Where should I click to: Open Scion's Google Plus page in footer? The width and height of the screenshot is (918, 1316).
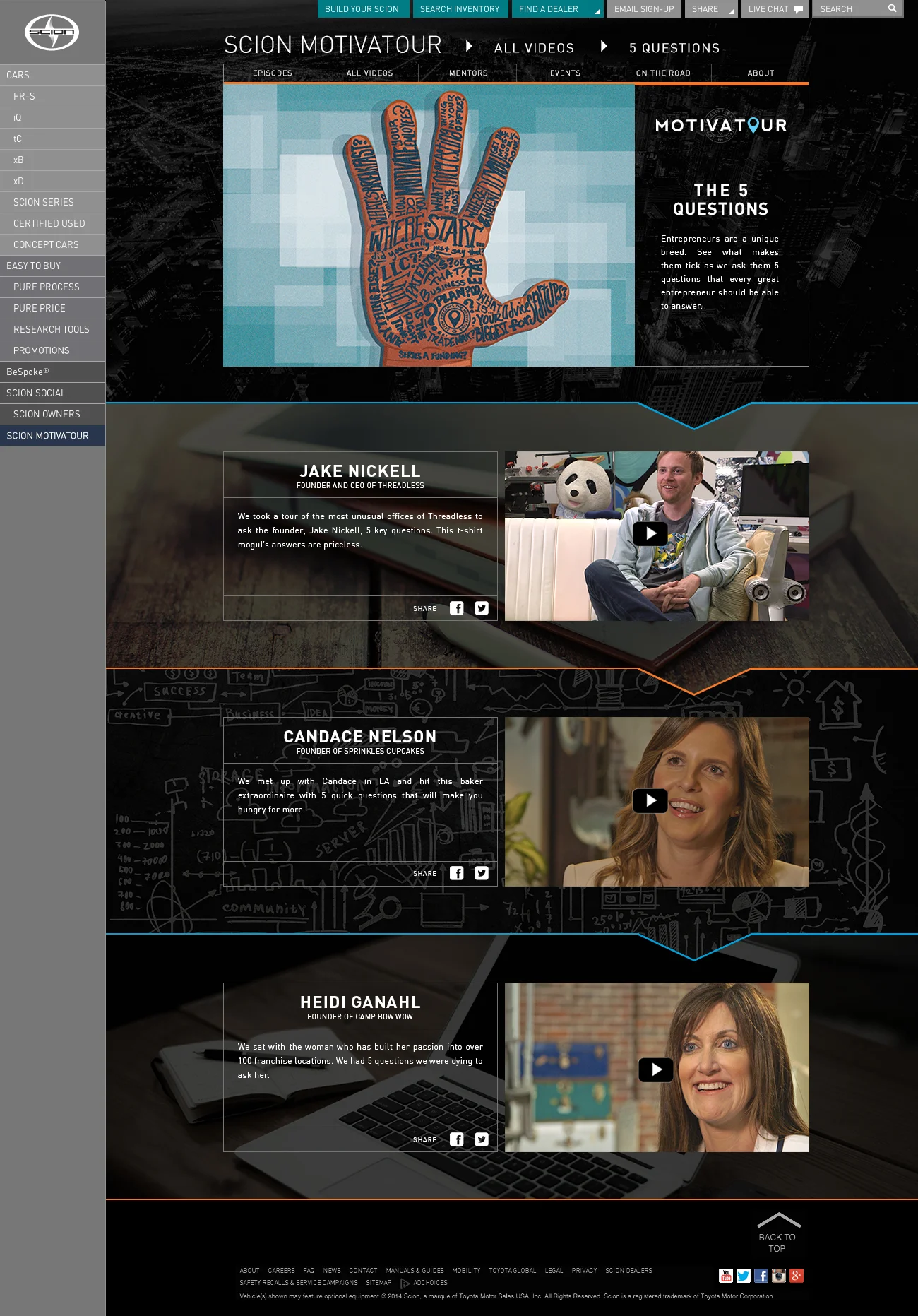click(x=797, y=1276)
